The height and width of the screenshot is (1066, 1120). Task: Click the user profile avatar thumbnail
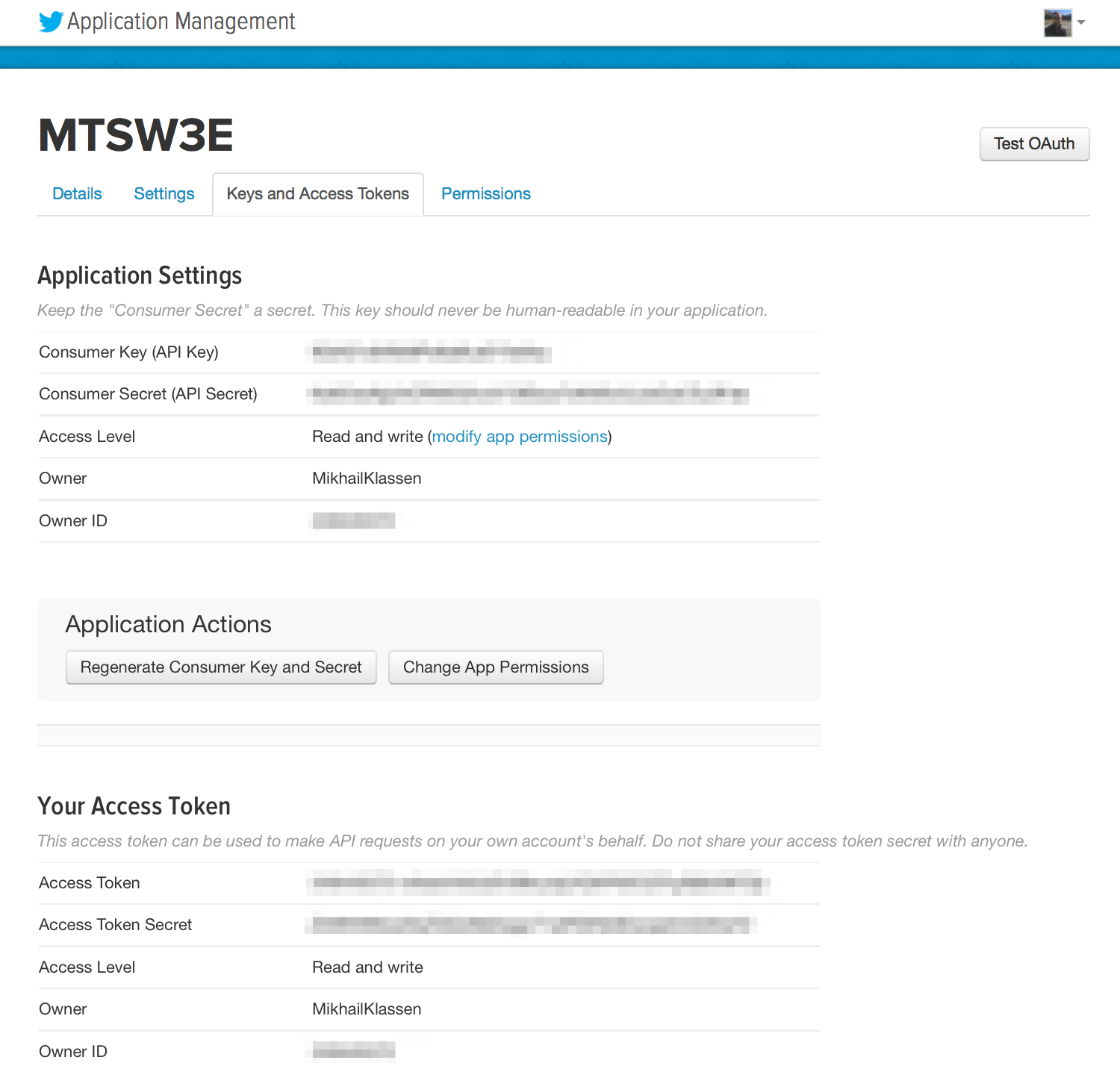[x=1057, y=23]
